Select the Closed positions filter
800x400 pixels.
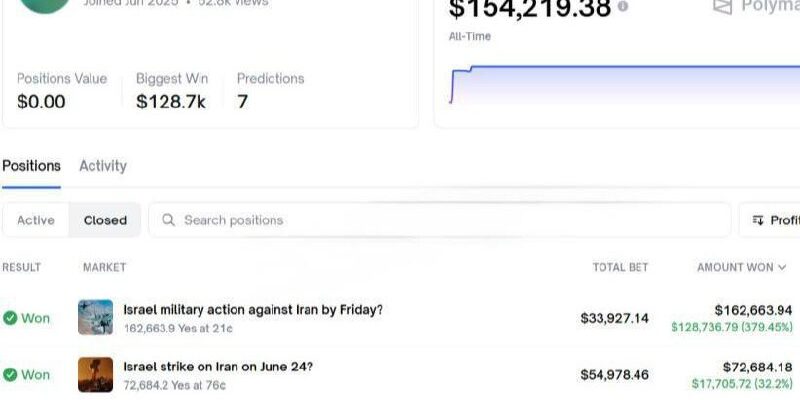pyautogui.click(x=105, y=220)
